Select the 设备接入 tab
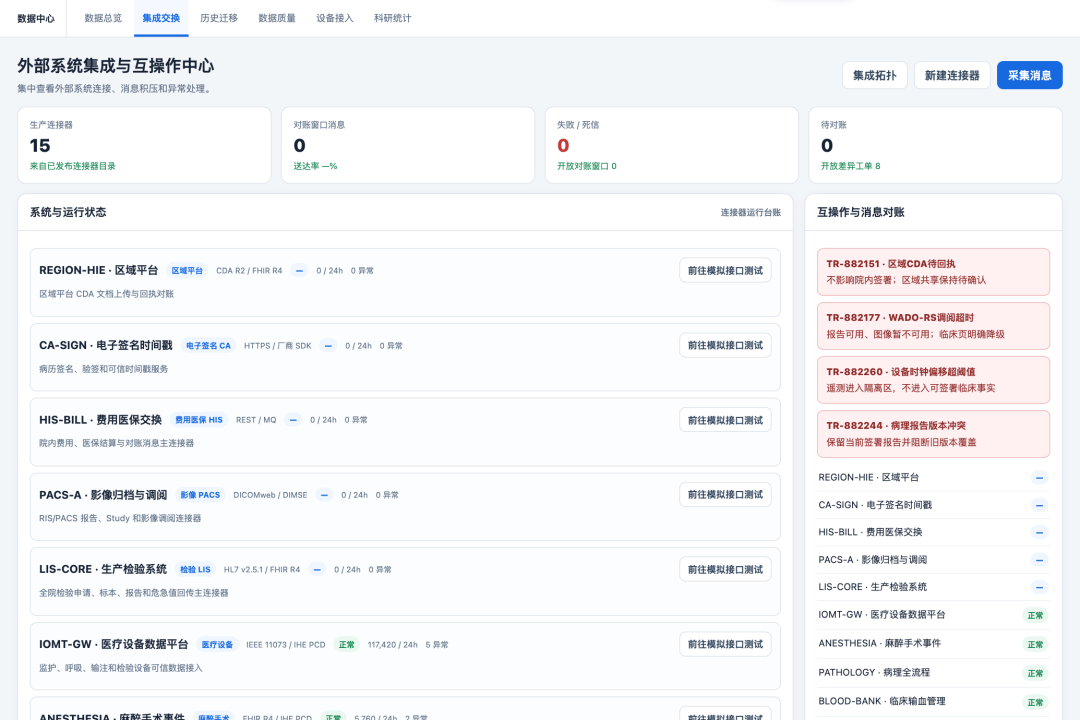This screenshot has width=1080, height=720. pyautogui.click(x=335, y=19)
